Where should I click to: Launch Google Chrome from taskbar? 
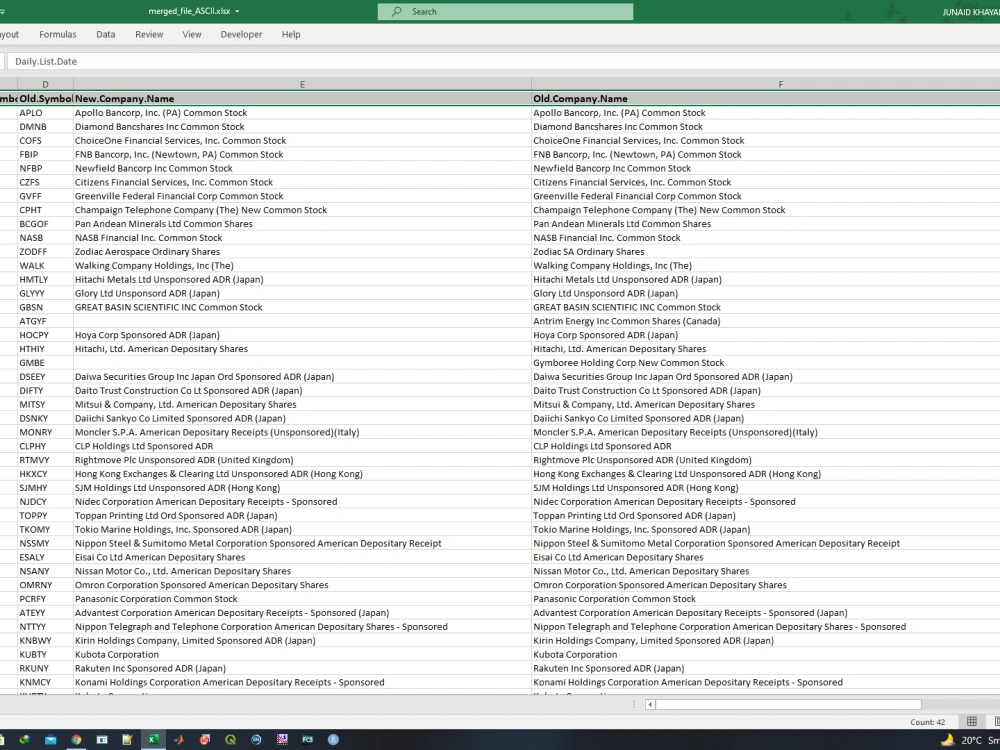[x=76, y=740]
